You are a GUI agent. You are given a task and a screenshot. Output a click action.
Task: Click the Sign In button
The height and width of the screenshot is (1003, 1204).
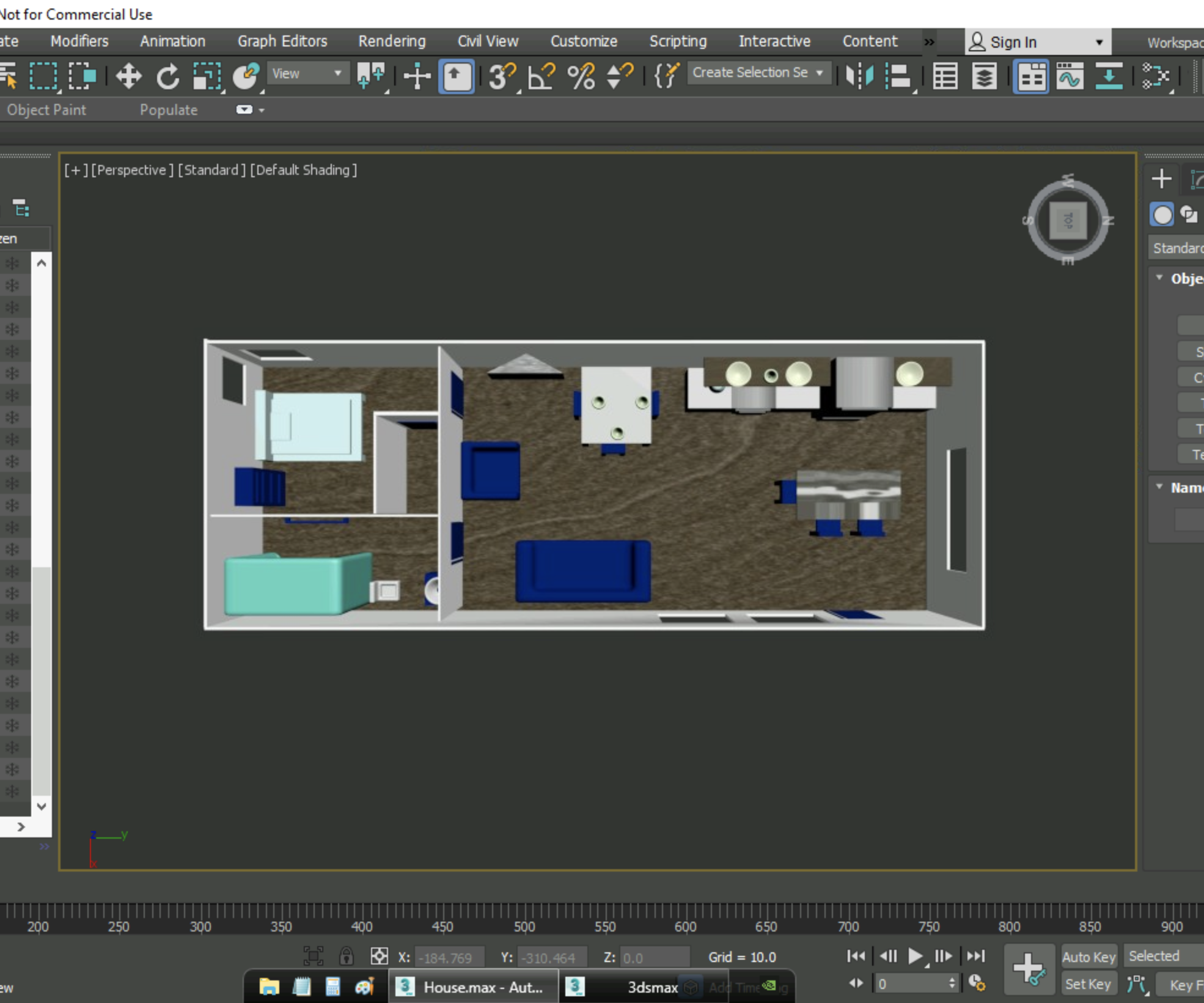click(x=1011, y=42)
